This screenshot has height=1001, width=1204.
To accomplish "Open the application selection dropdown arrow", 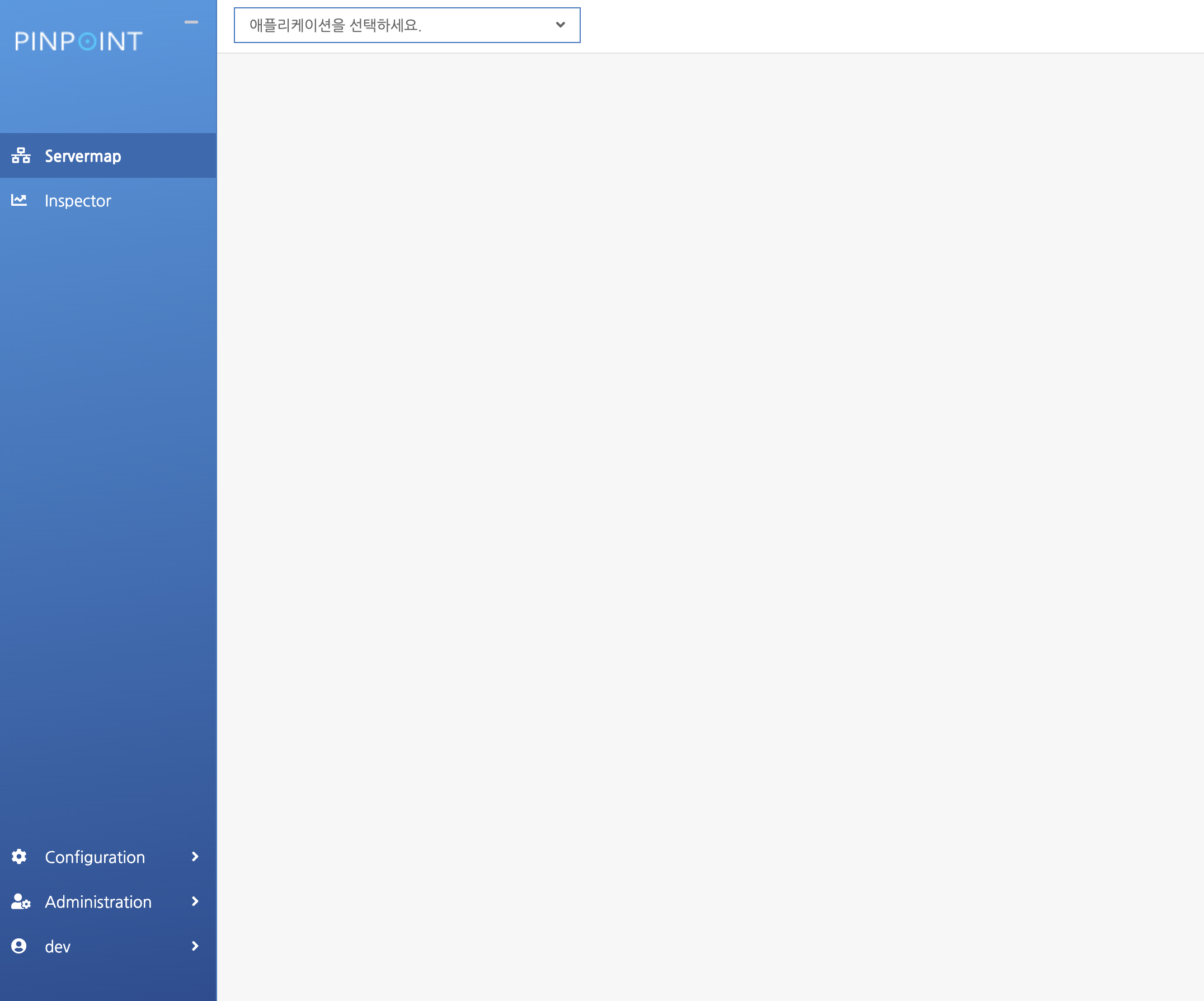I will point(560,25).
